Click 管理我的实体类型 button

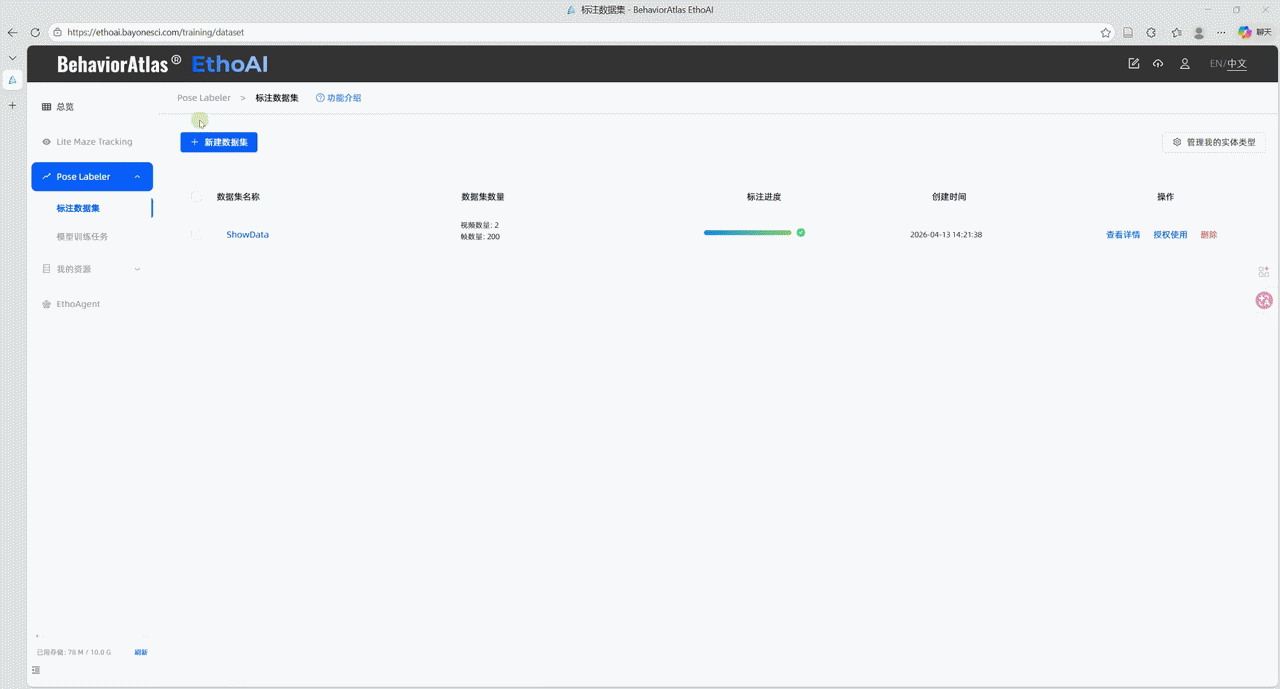[1214, 142]
